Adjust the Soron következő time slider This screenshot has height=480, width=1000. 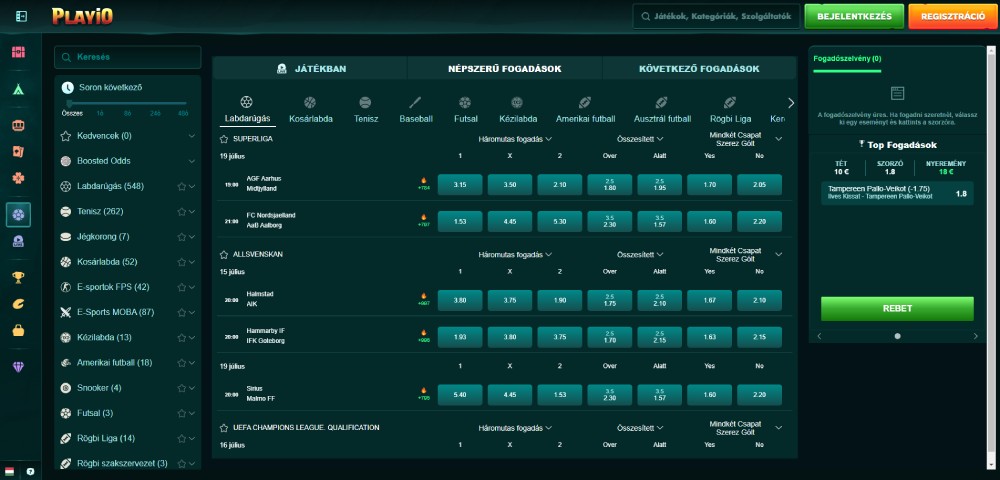click(70, 103)
